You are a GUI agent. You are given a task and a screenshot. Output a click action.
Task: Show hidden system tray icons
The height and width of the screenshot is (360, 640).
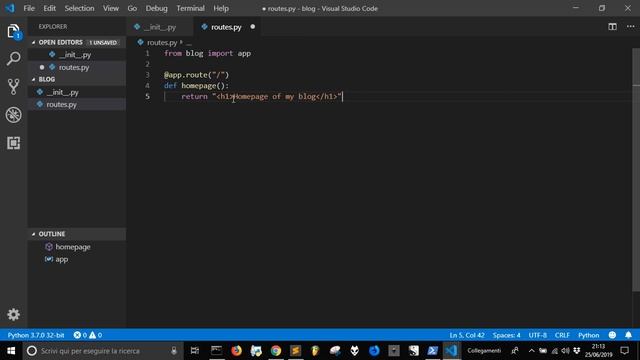pos(531,351)
